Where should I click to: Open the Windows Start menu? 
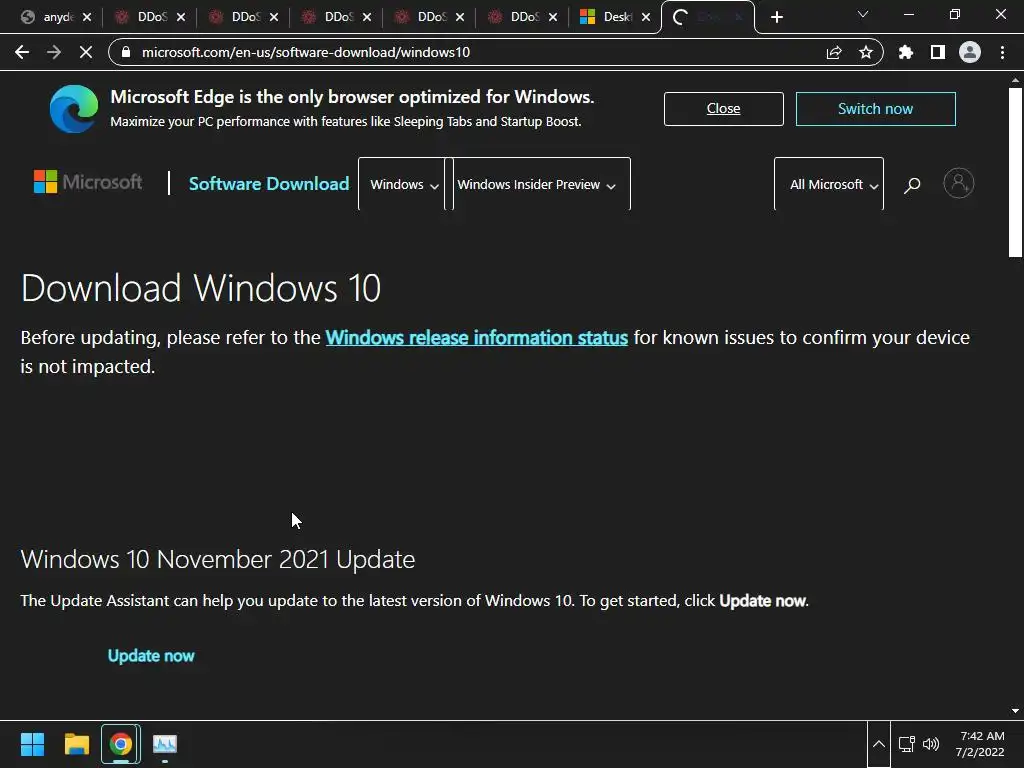pos(32,744)
